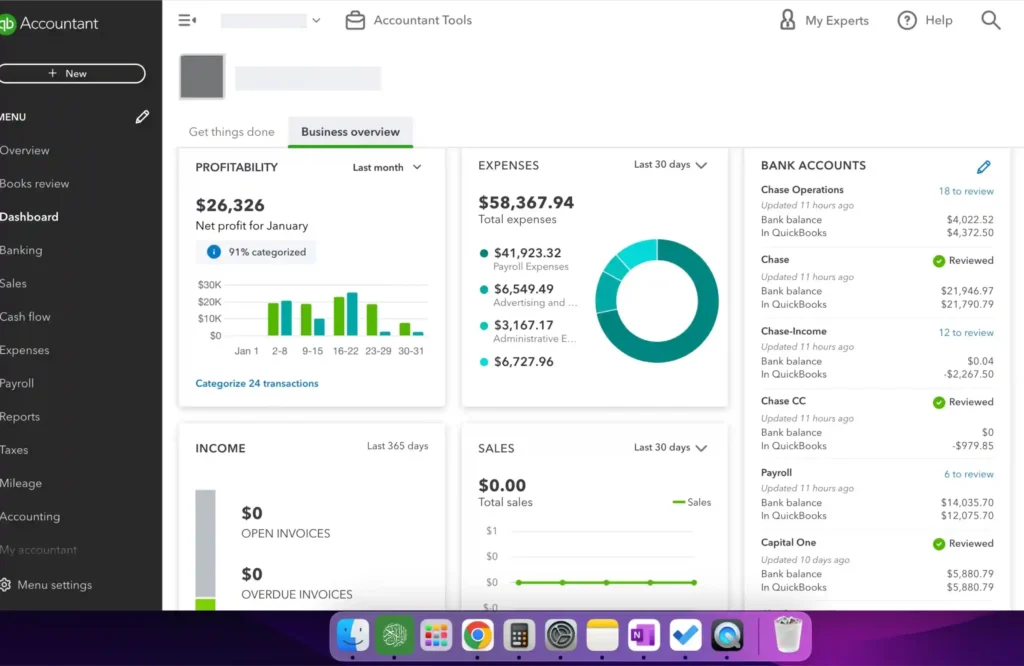Edit the sidebar menu with pencil icon

click(142, 117)
